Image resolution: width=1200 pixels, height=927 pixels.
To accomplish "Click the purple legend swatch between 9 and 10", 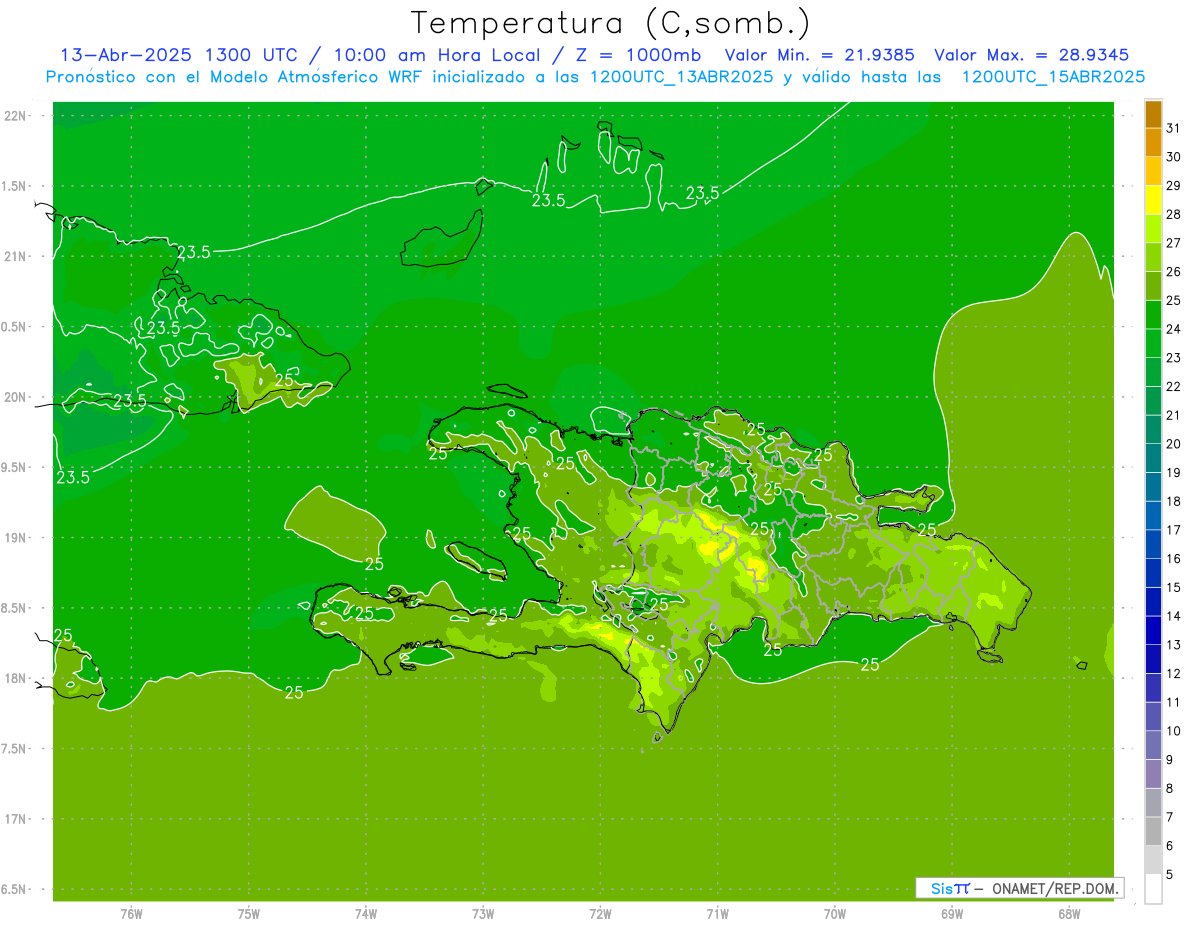I will pos(1153,745).
